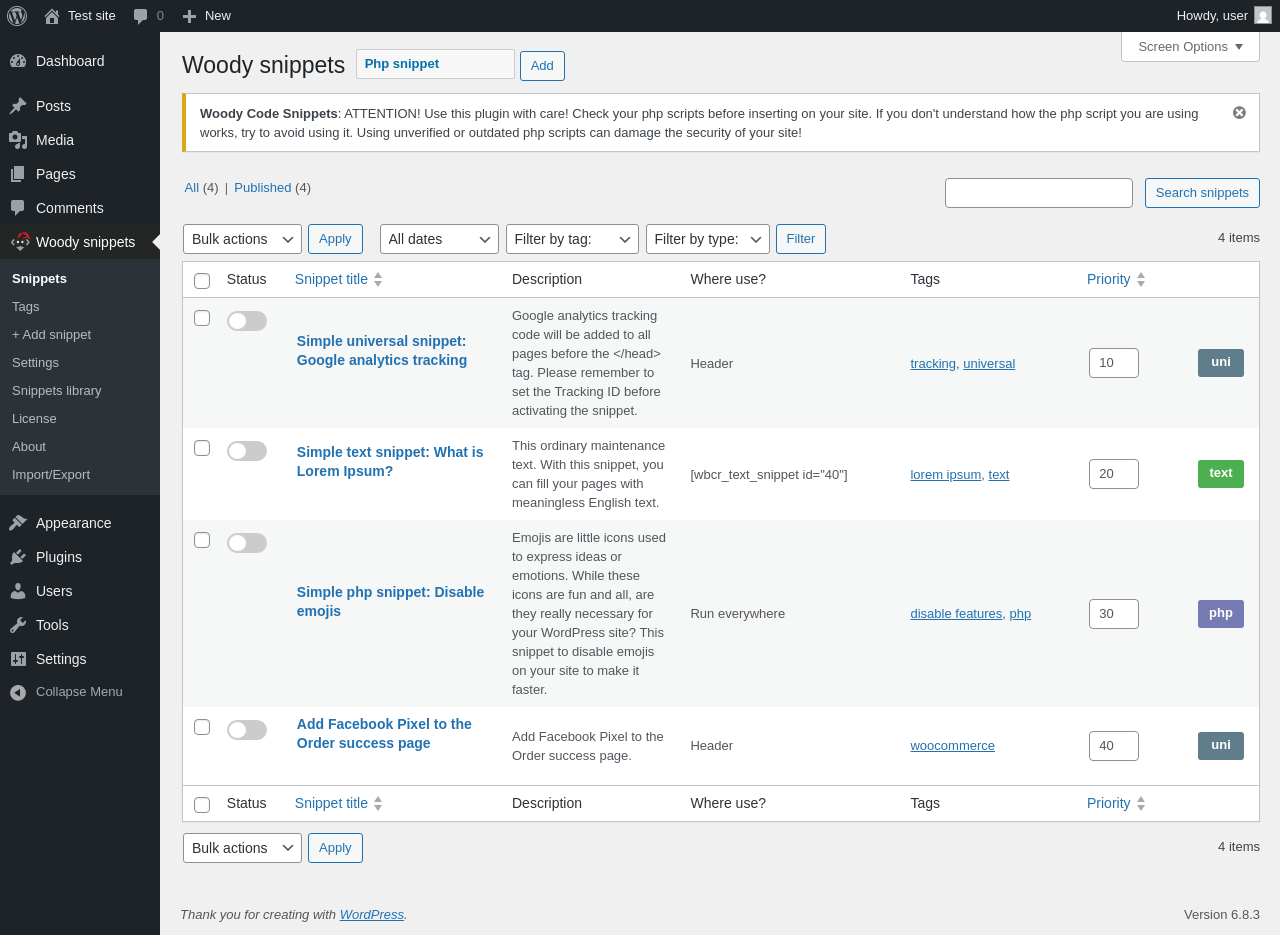
Task: Open the comments bubble icon in admin bar
Action: [x=141, y=16]
